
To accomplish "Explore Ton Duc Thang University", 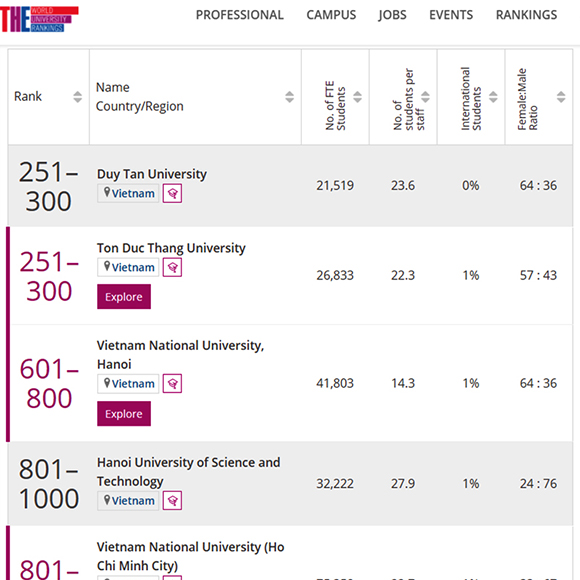I will 124,297.
